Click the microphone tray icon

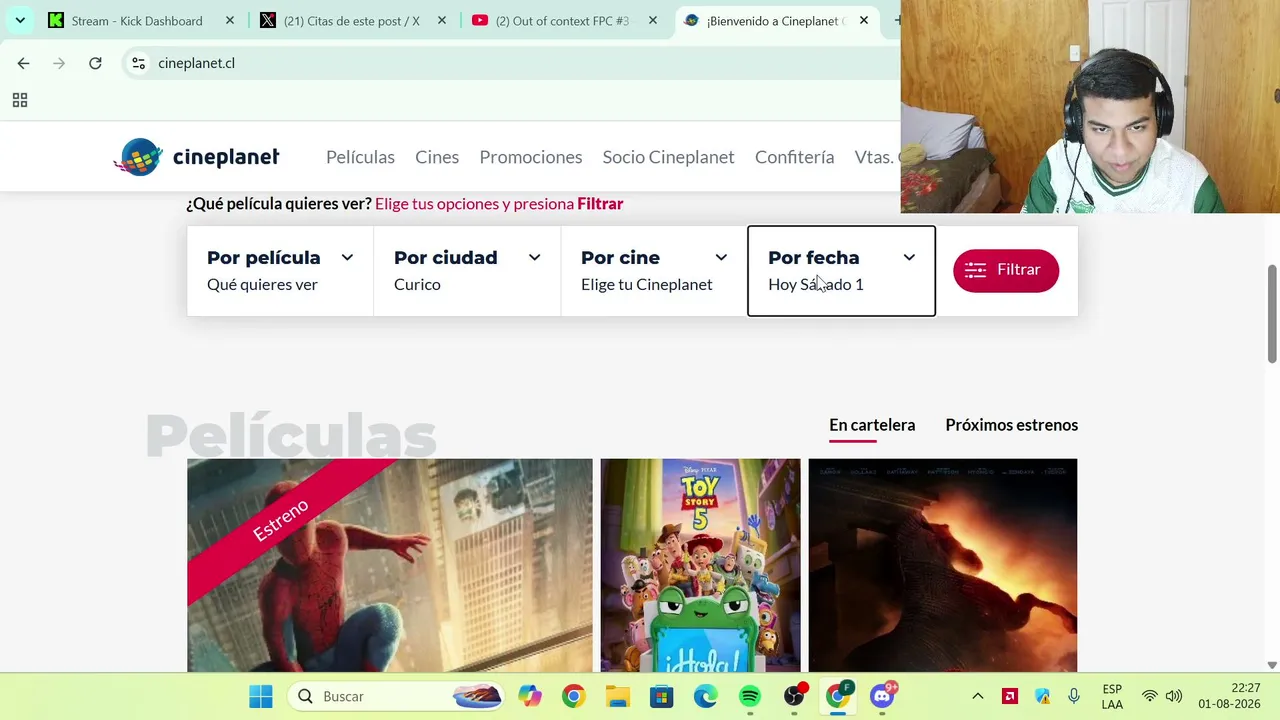[1074, 696]
